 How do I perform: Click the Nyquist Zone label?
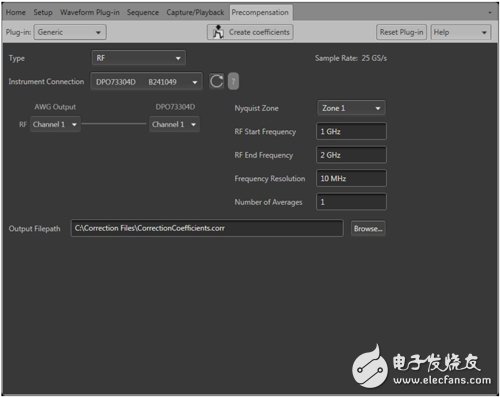coord(256,108)
